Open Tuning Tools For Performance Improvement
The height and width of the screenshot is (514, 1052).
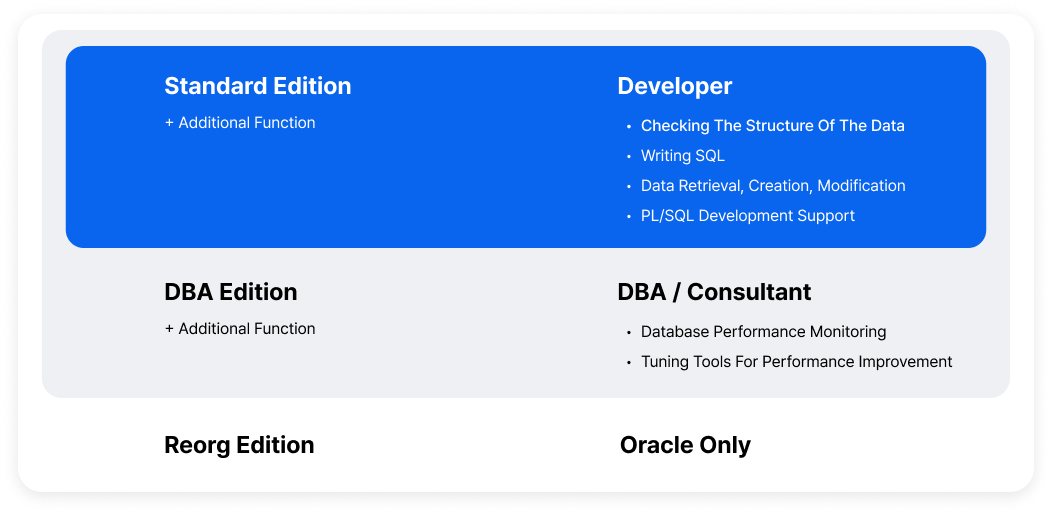[x=796, y=362]
